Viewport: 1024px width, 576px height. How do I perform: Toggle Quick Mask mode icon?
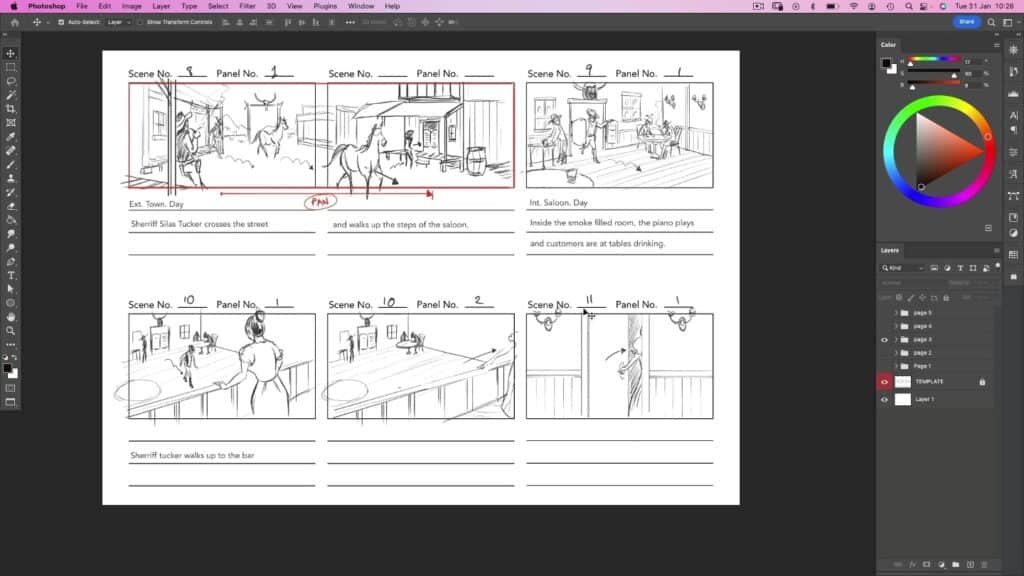(x=10, y=389)
